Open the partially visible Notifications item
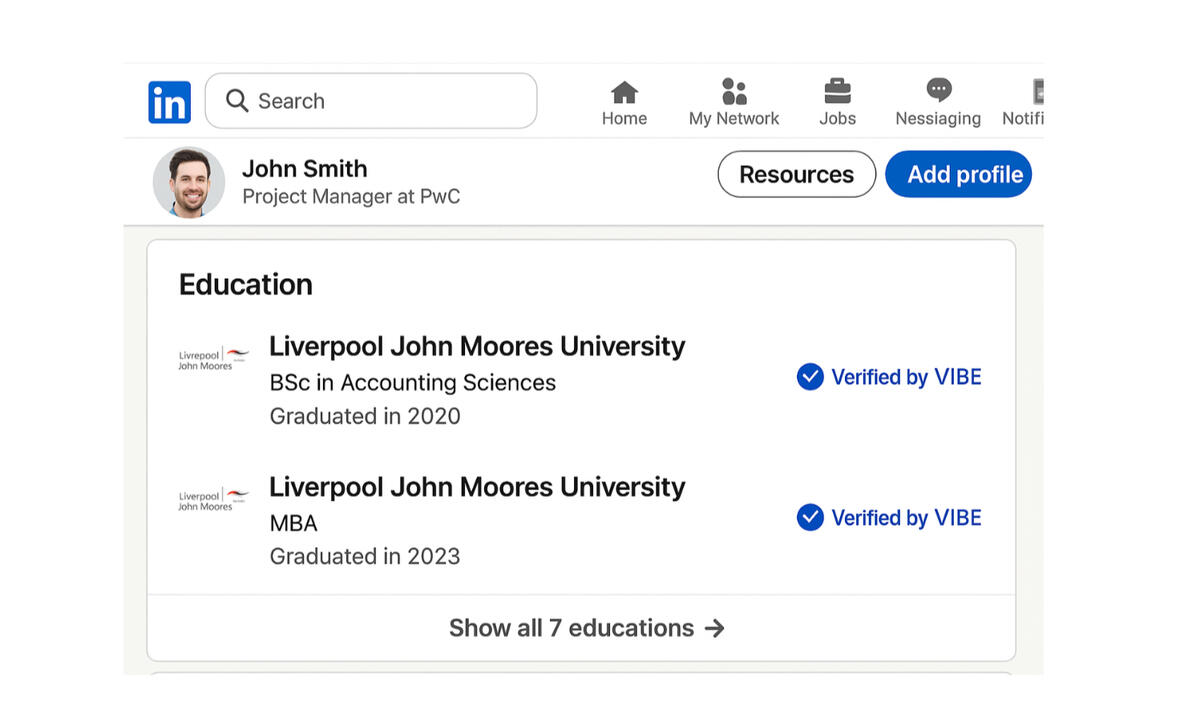 point(1023,104)
